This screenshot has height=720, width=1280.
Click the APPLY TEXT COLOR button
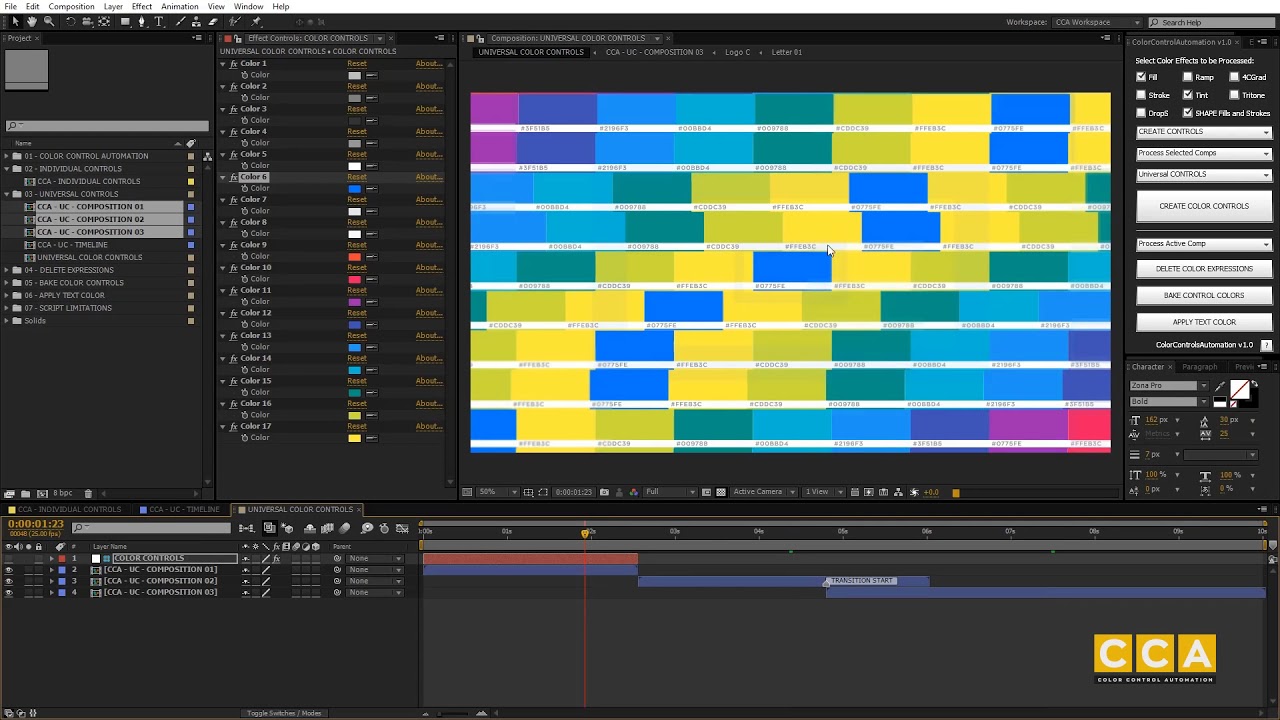point(1204,322)
